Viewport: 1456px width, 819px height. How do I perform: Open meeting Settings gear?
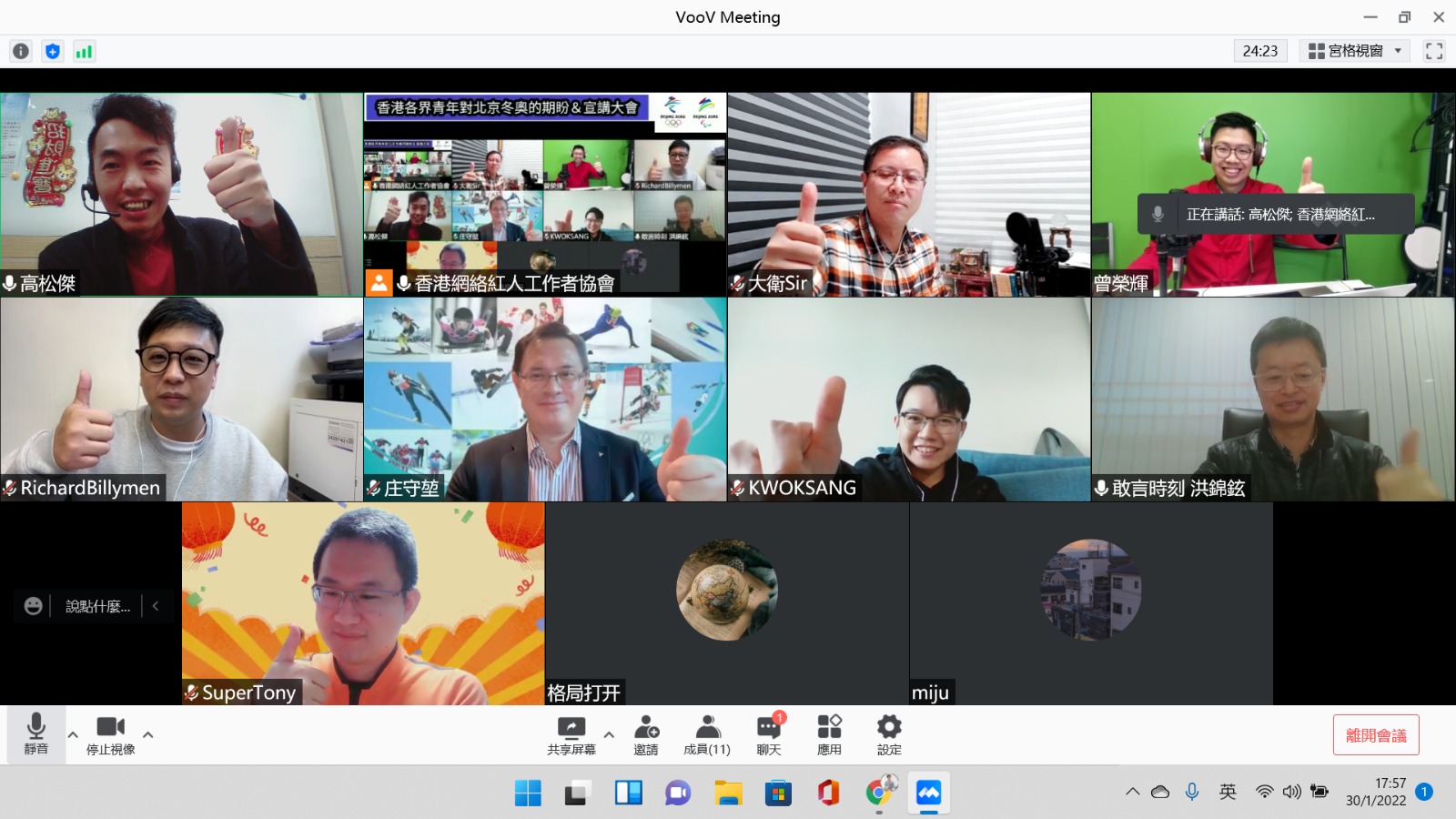pyautogui.click(x=889, y=734)
